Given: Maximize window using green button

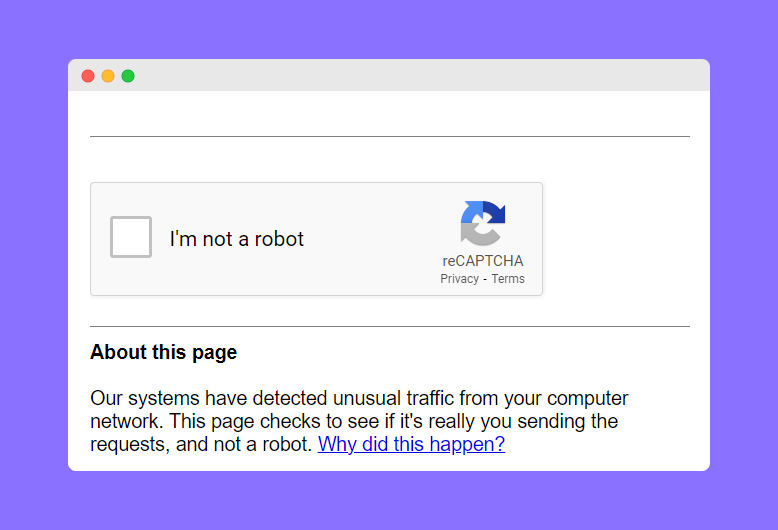Looking at the screenshot, I should click(x=128, y=76).
